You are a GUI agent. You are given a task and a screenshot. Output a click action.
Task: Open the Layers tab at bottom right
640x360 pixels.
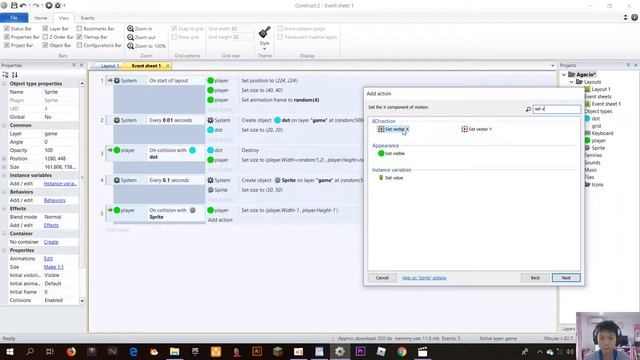tap(568, 329)
